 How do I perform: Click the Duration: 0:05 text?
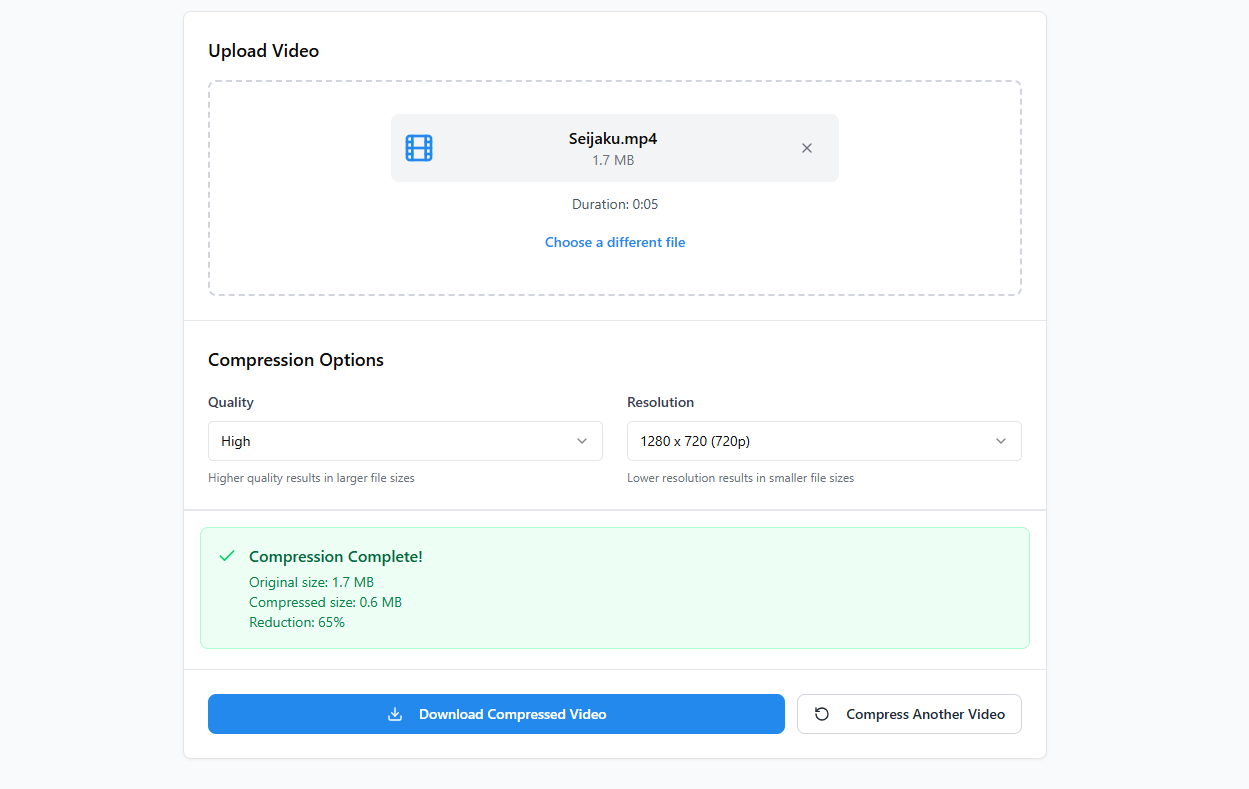(615, 204)
